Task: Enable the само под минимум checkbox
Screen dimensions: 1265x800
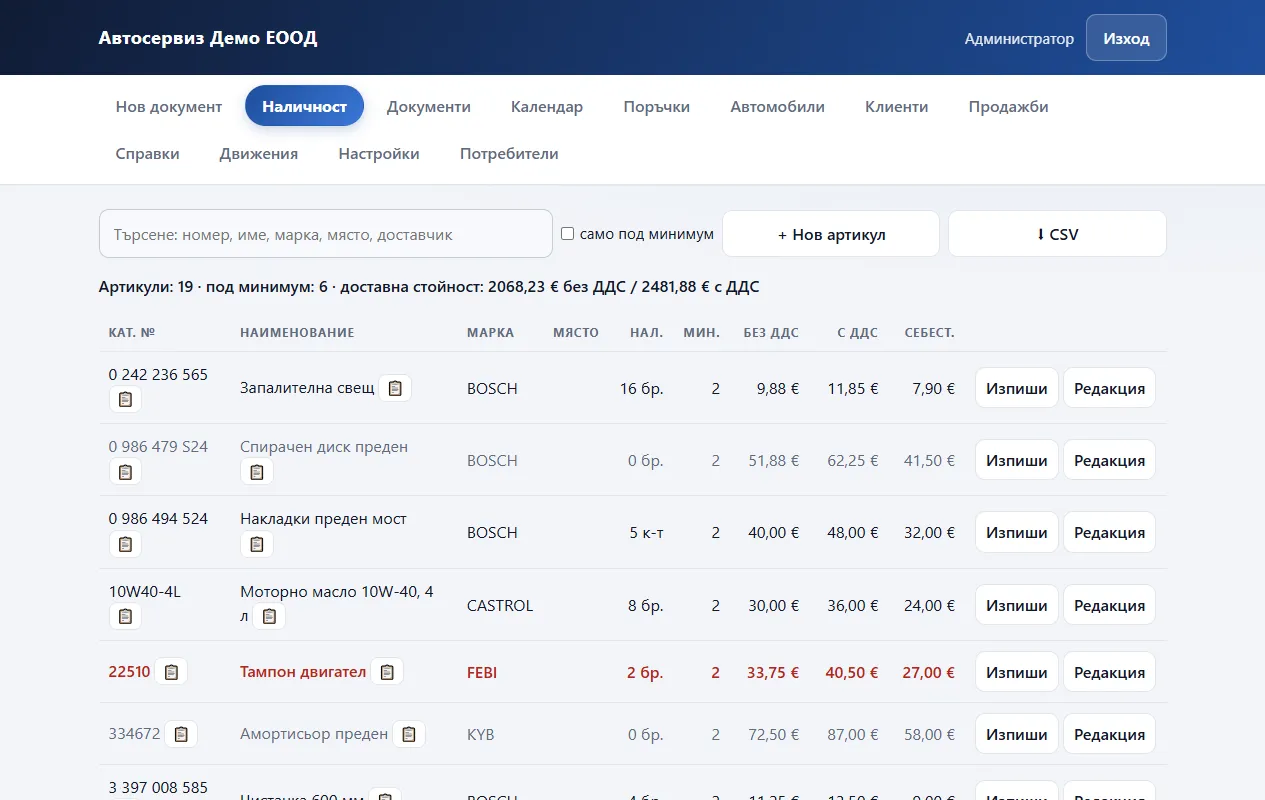Action: click(568, 234)
